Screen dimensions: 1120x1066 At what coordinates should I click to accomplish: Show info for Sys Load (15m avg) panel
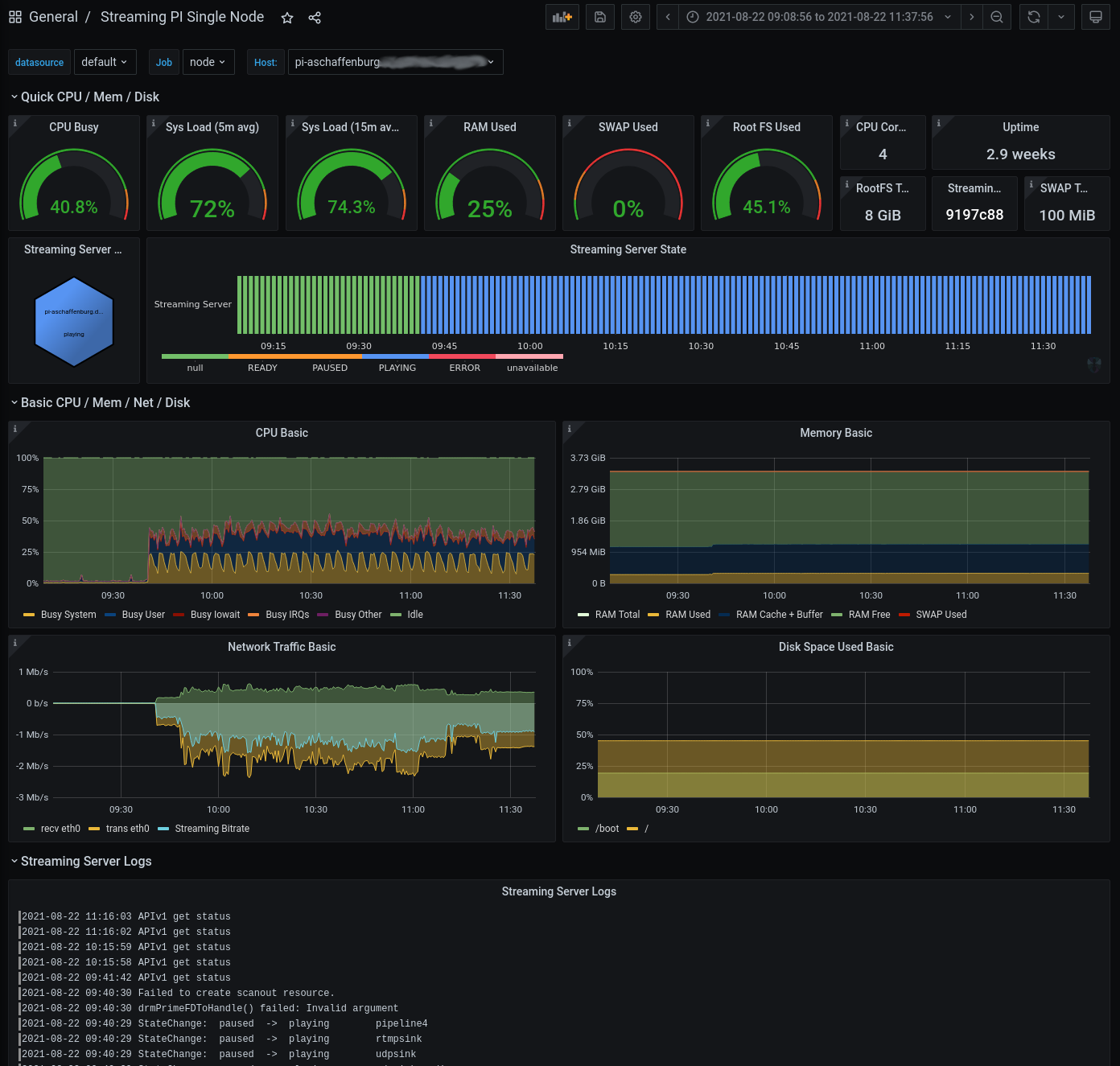tap(292, 122)
